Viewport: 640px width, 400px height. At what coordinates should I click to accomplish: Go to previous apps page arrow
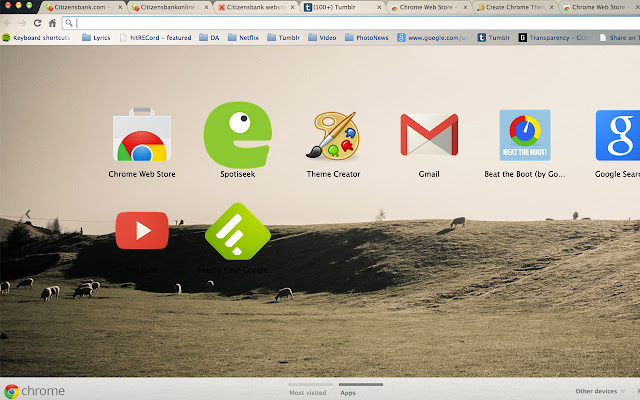pos(28,214)
